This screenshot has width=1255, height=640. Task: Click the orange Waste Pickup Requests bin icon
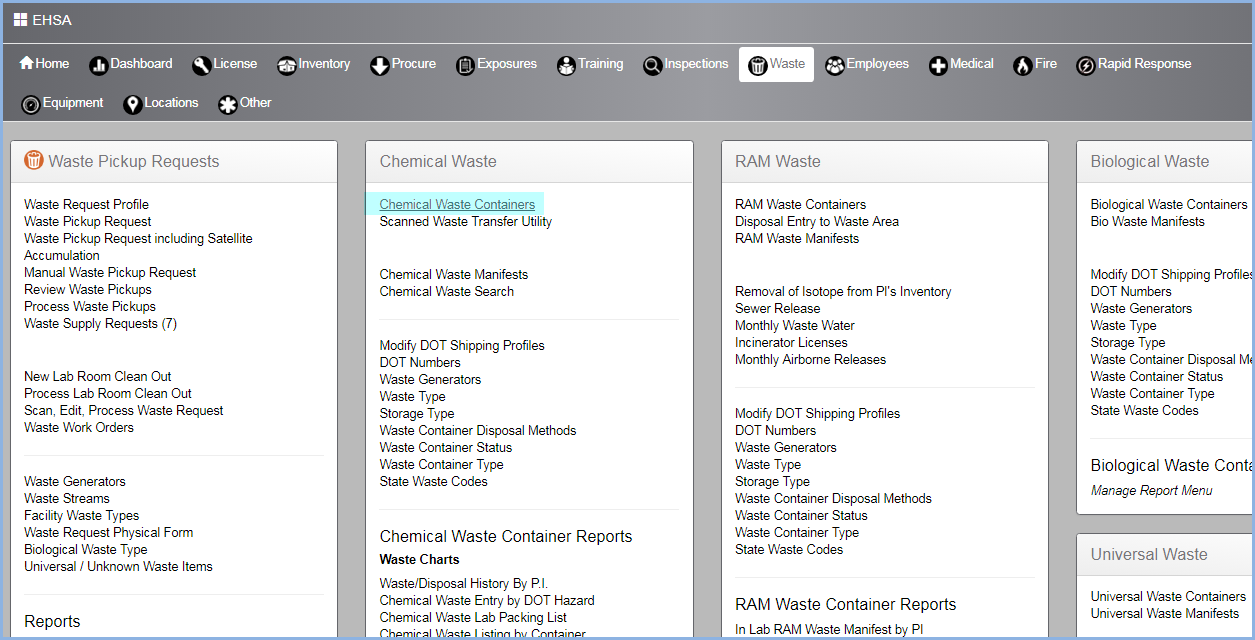click(x=34, y=160)
